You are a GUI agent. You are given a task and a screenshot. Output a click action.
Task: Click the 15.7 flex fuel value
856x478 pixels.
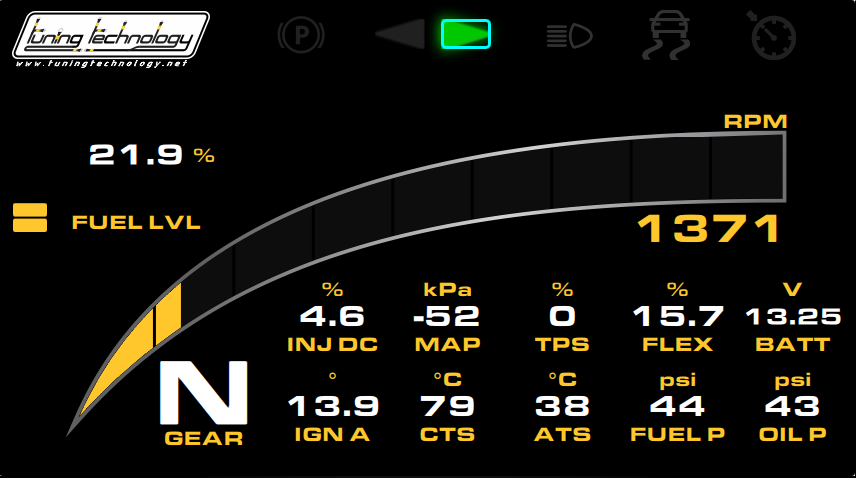[678, 316]
